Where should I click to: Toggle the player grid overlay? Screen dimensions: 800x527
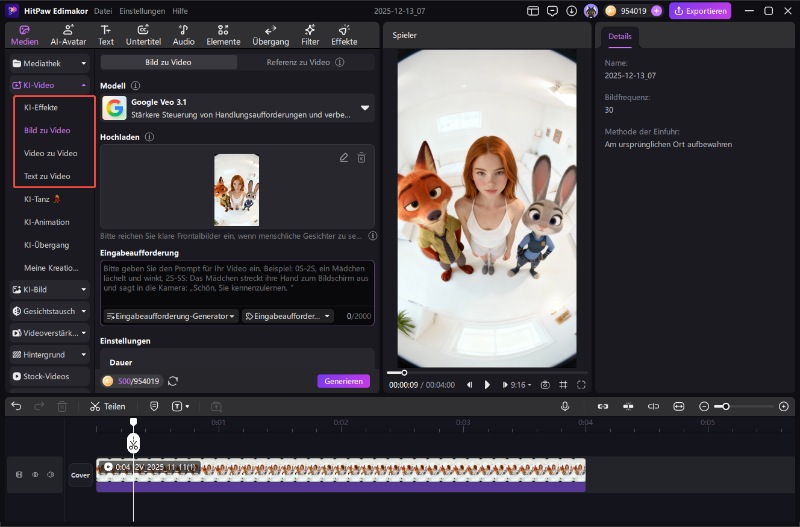coord(563,385)
